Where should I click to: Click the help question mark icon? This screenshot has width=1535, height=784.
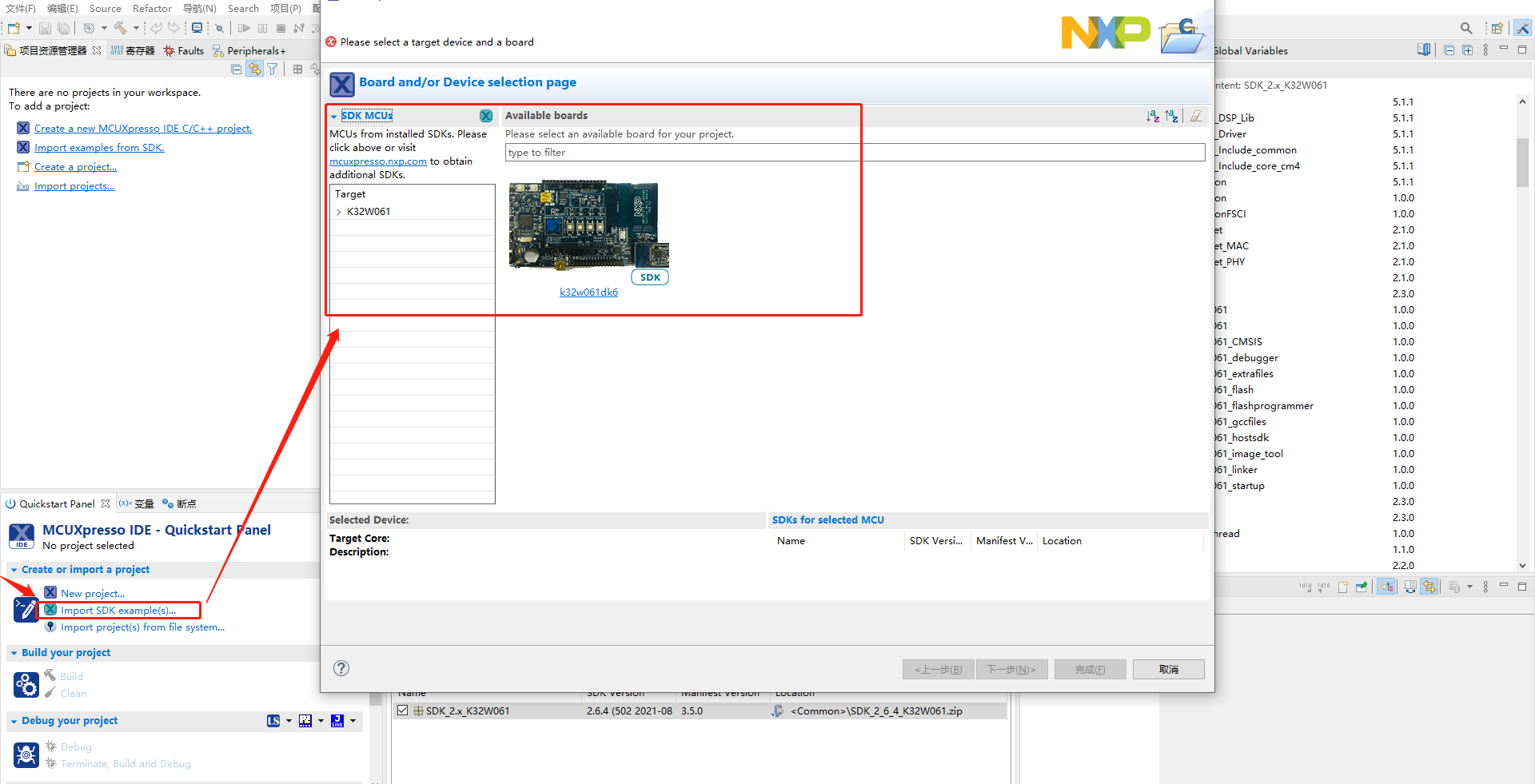click(341, 668)
